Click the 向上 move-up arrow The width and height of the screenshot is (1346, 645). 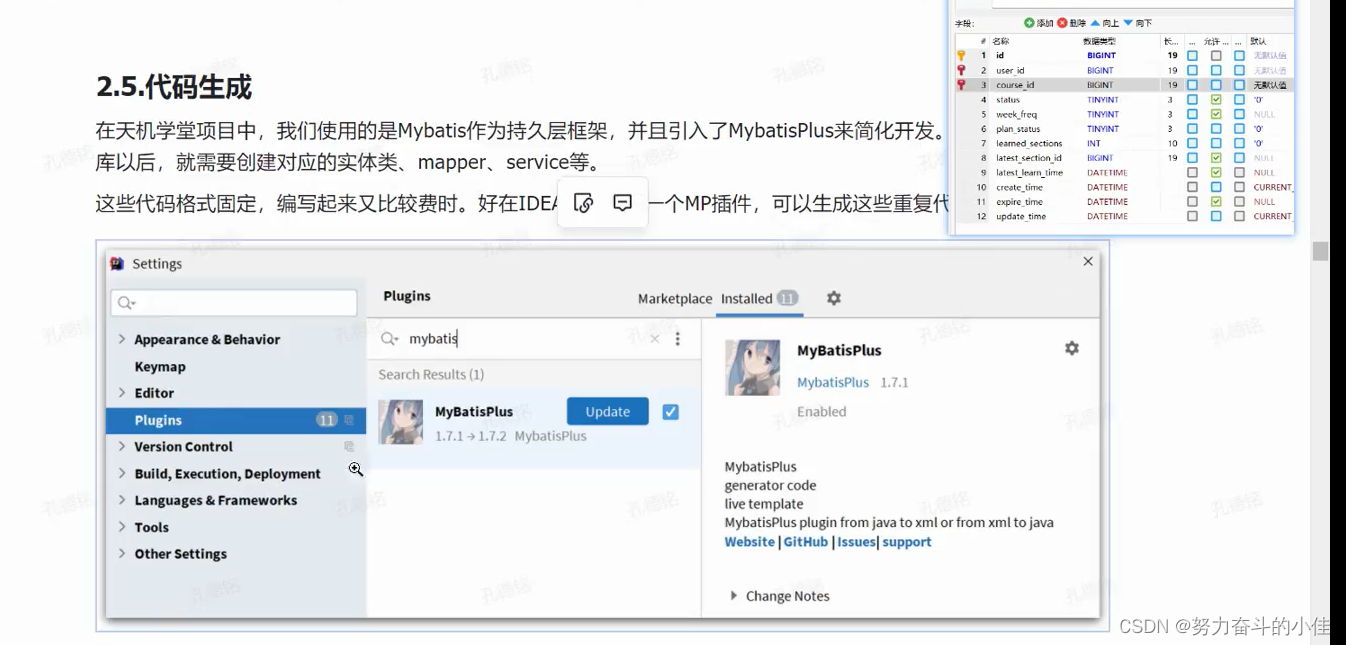[x=1095, y=23]
